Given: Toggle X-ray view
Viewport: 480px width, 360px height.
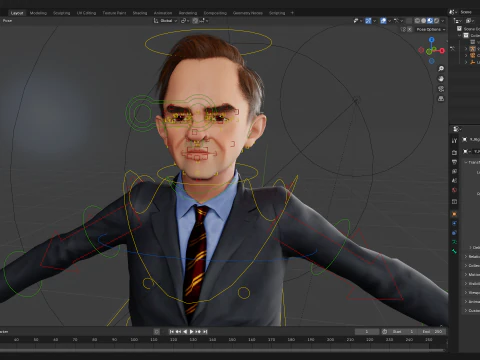Looking at the screenshot, I should (x=409, y=21).
